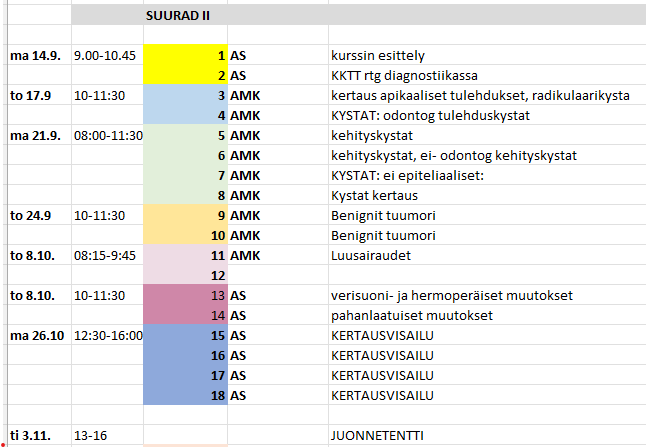Click the green cell numbered 5
This screenshot has width=646, height=448.
(x=185, y=135)
